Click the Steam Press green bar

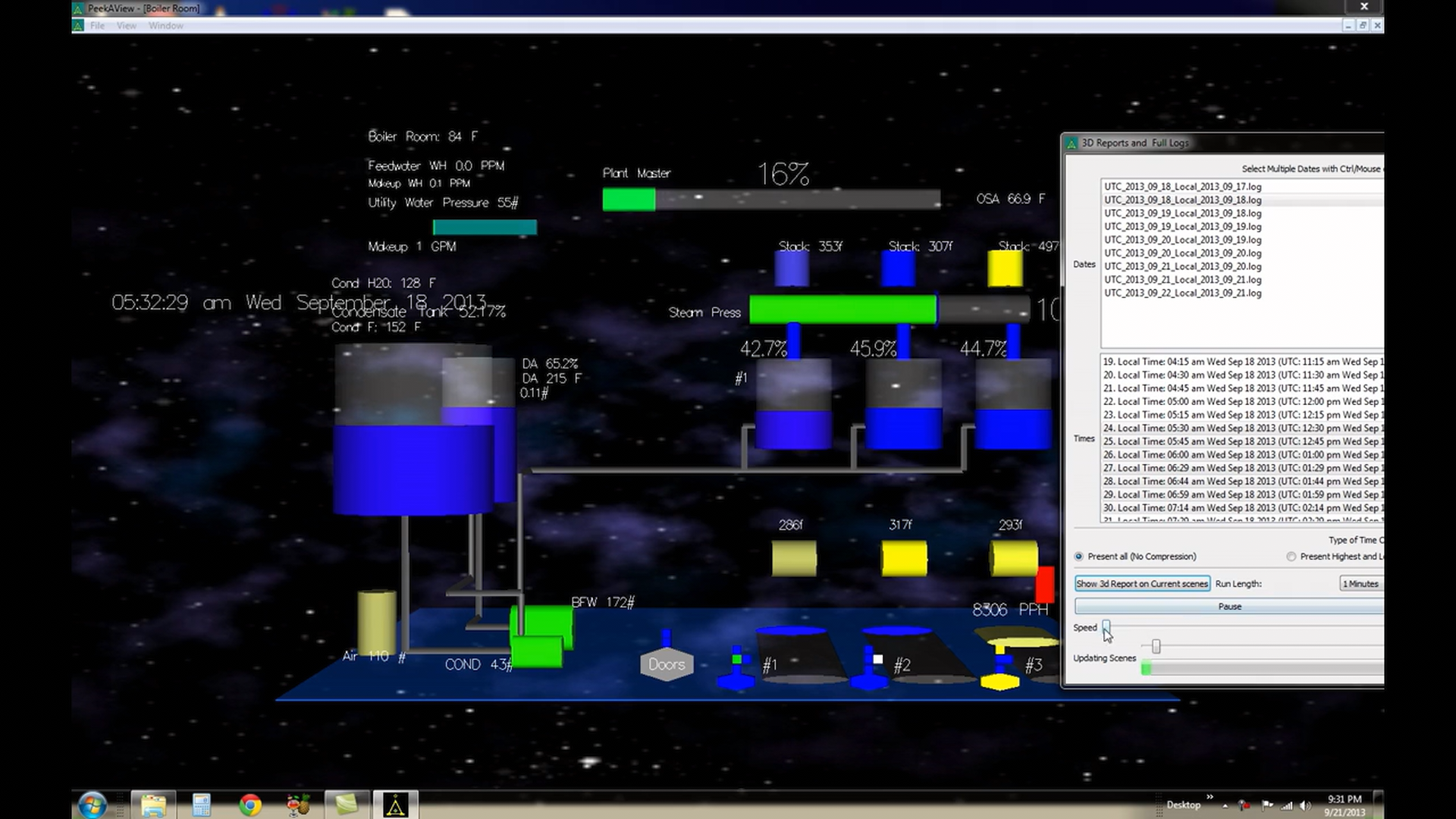pos(843,310)
